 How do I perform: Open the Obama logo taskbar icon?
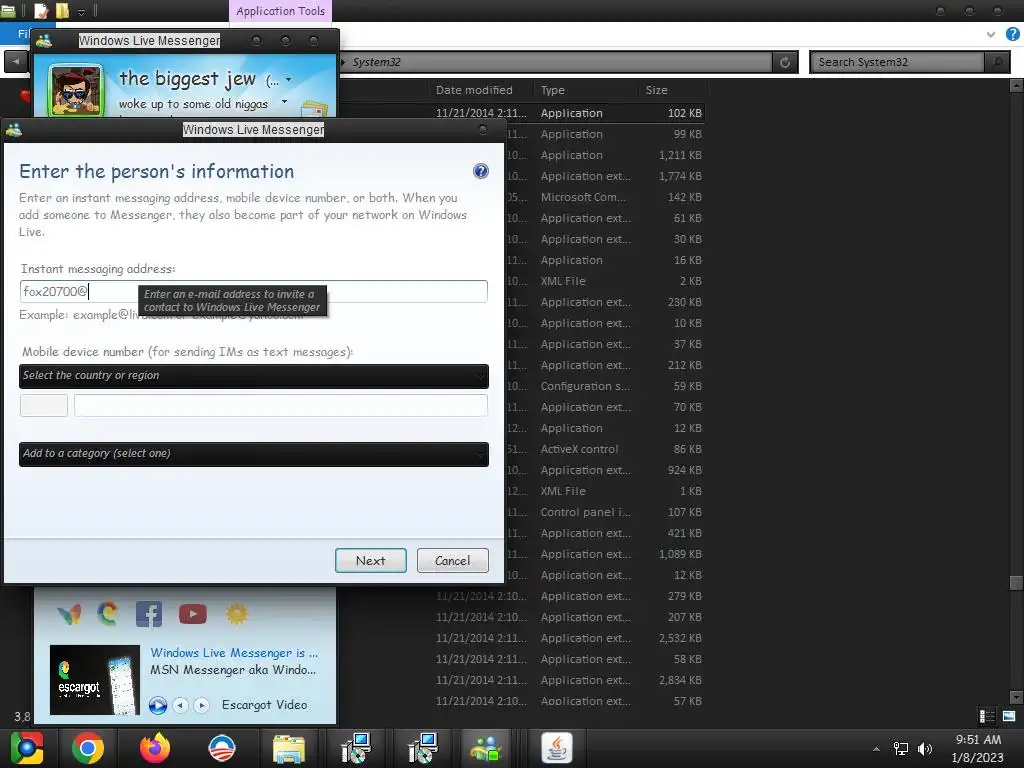tap(221, 748)
